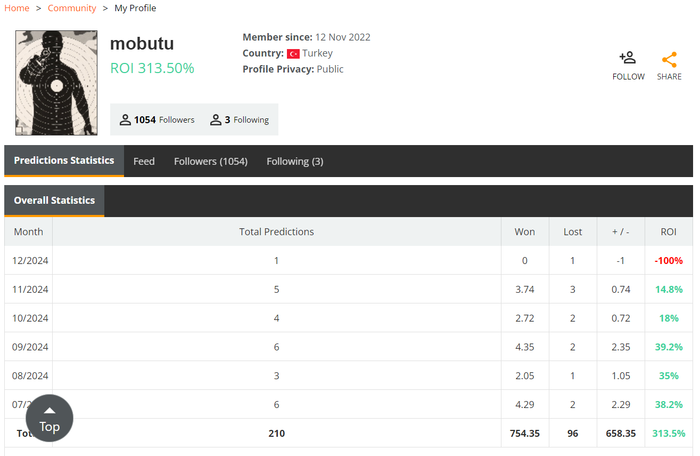
Task: Click the Follow user icon
Action: pos(628,59)
